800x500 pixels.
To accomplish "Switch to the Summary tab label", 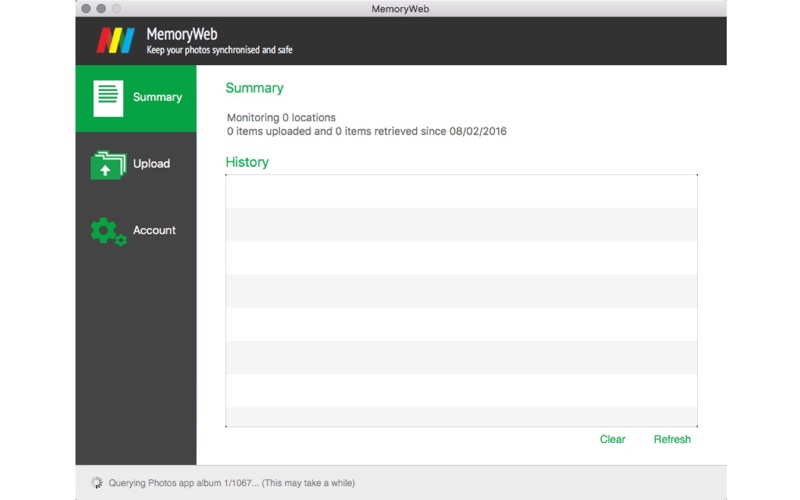I will tap(157, 98).
